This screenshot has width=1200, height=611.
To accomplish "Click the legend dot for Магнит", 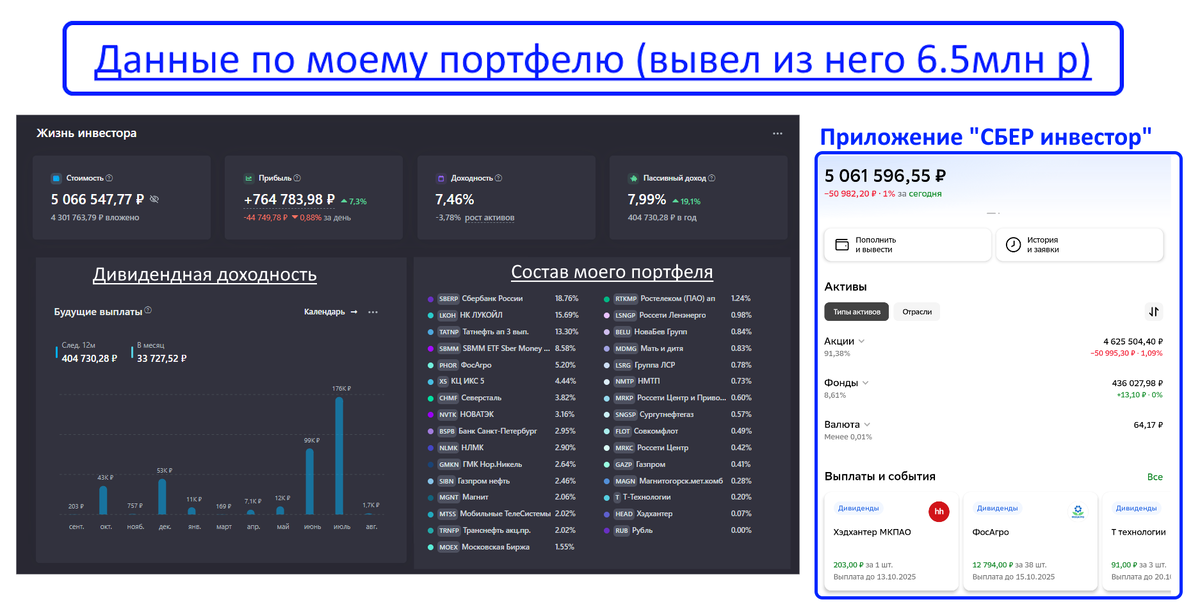I will [x=430, y=497].
